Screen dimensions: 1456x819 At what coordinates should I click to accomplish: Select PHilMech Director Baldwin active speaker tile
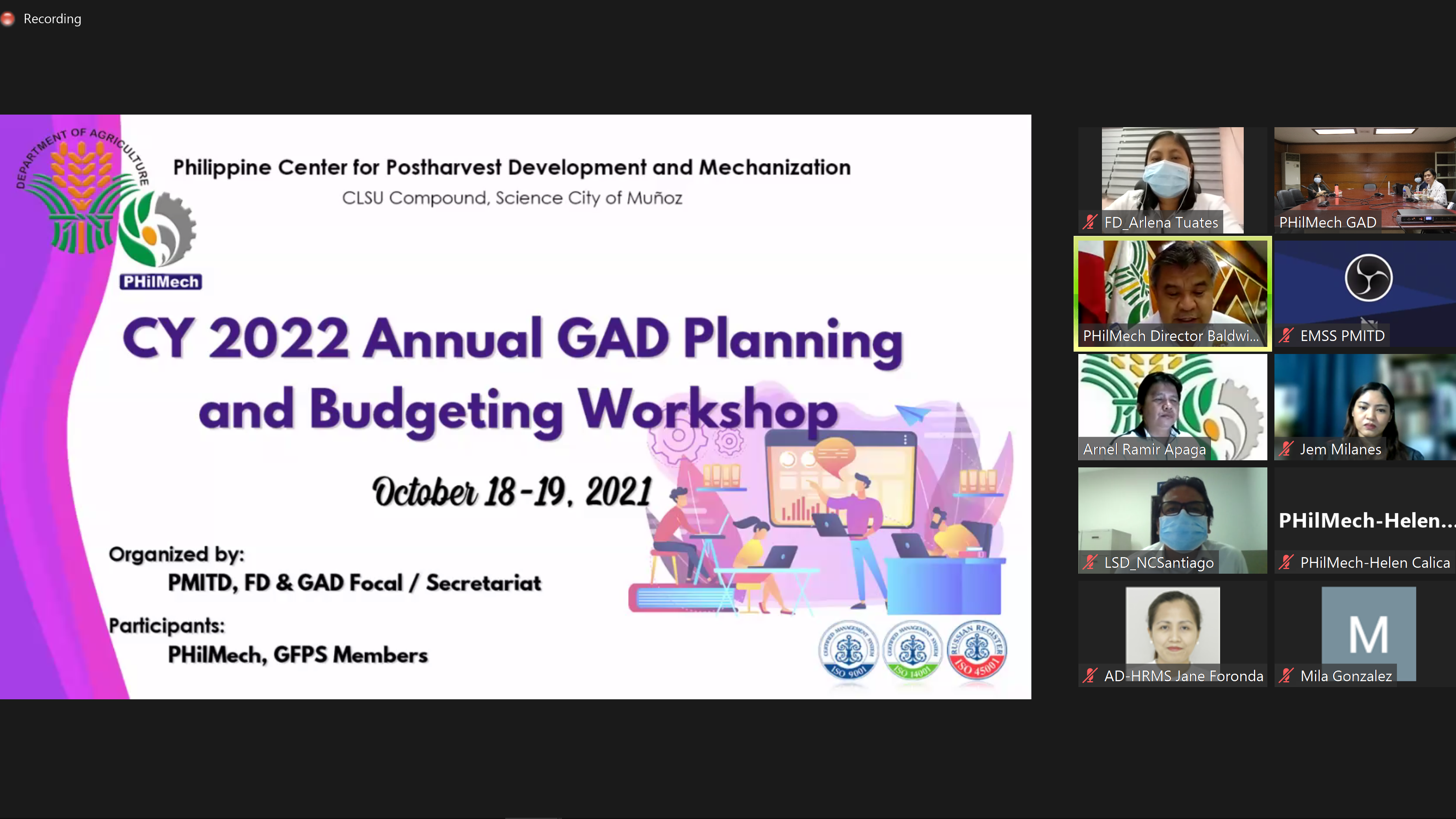[1172, 294]
